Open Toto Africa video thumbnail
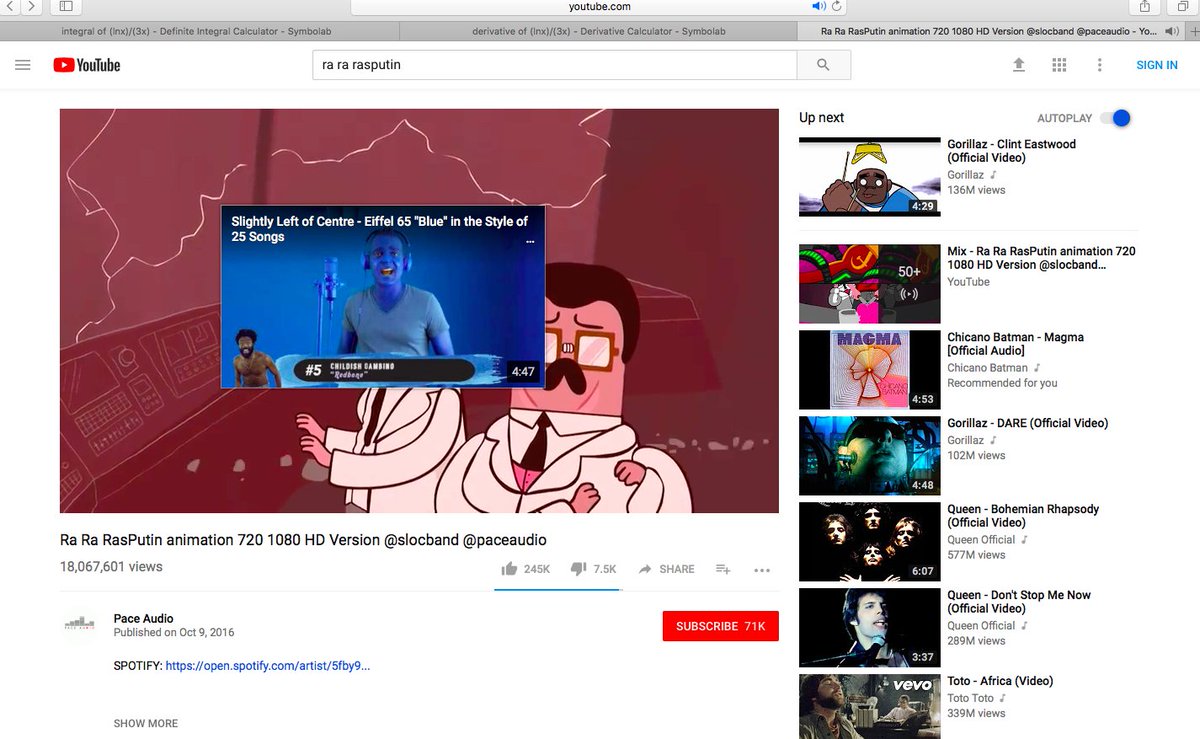Image resolution: width=1200 pixels, height=739 pixels. (870, 706)
